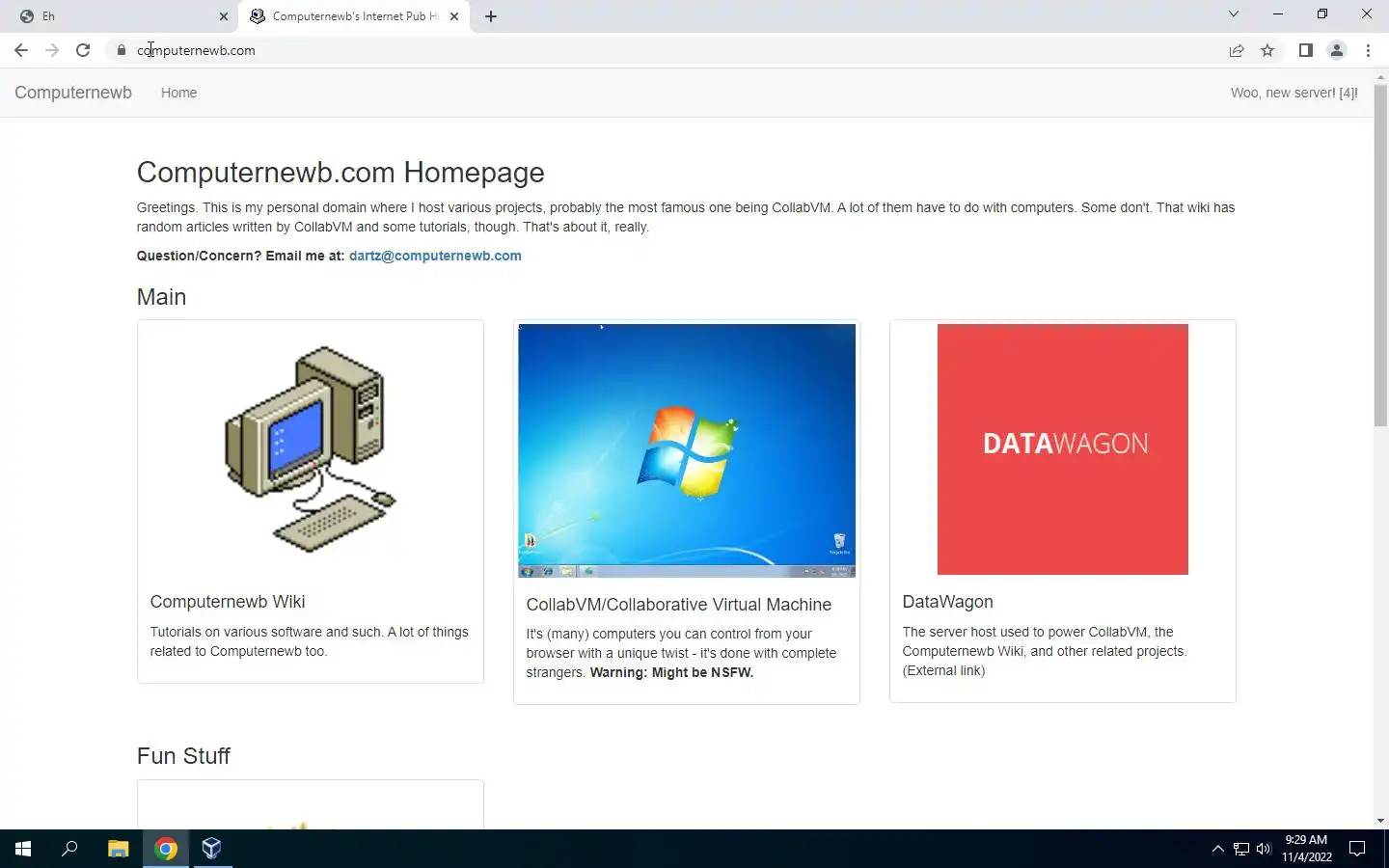1389x868 pixels.
Task: Click the Computernewb brand link
Action: click(73, 93)
